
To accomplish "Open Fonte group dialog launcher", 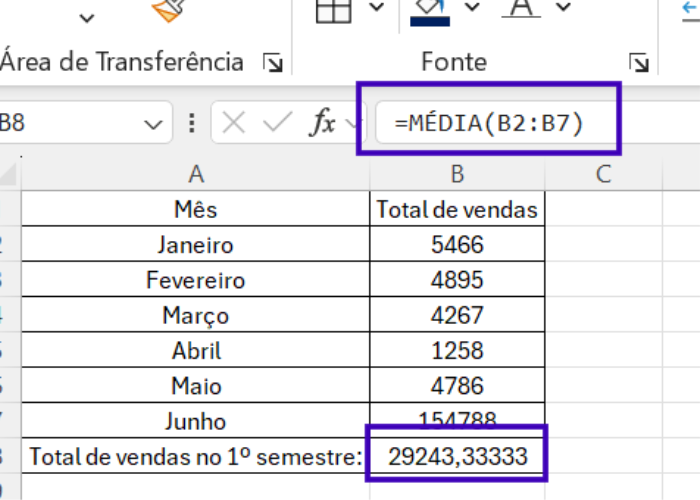I will point(638,63).
